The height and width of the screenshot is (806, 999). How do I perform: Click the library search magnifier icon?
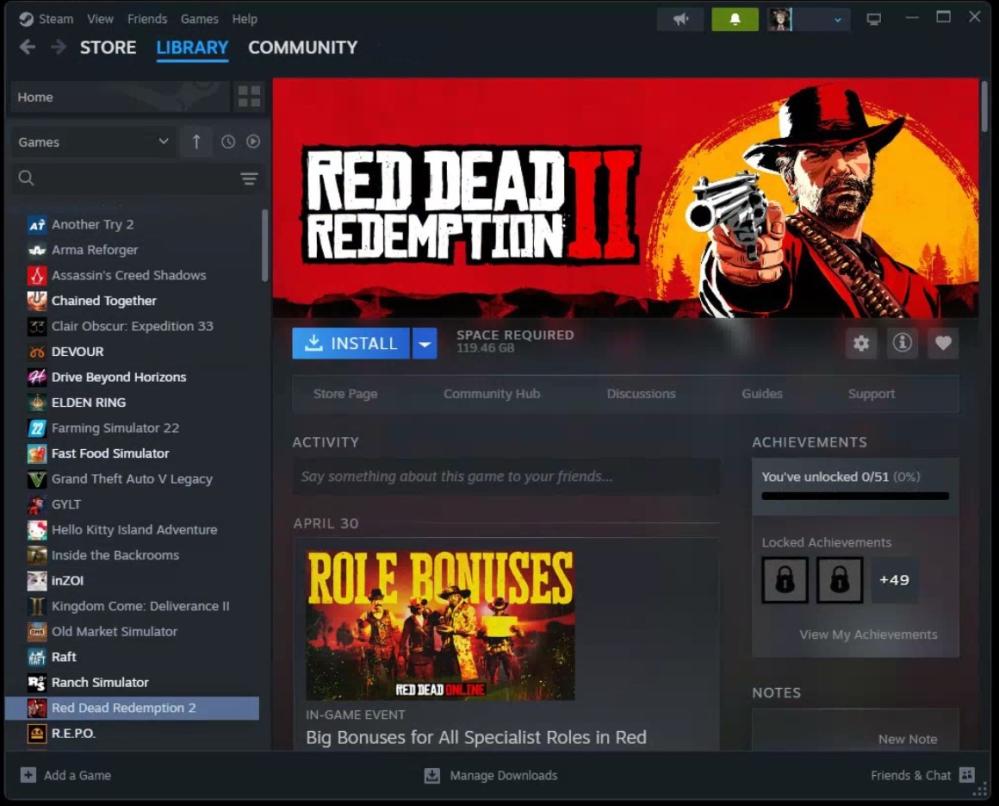point(26,178)
